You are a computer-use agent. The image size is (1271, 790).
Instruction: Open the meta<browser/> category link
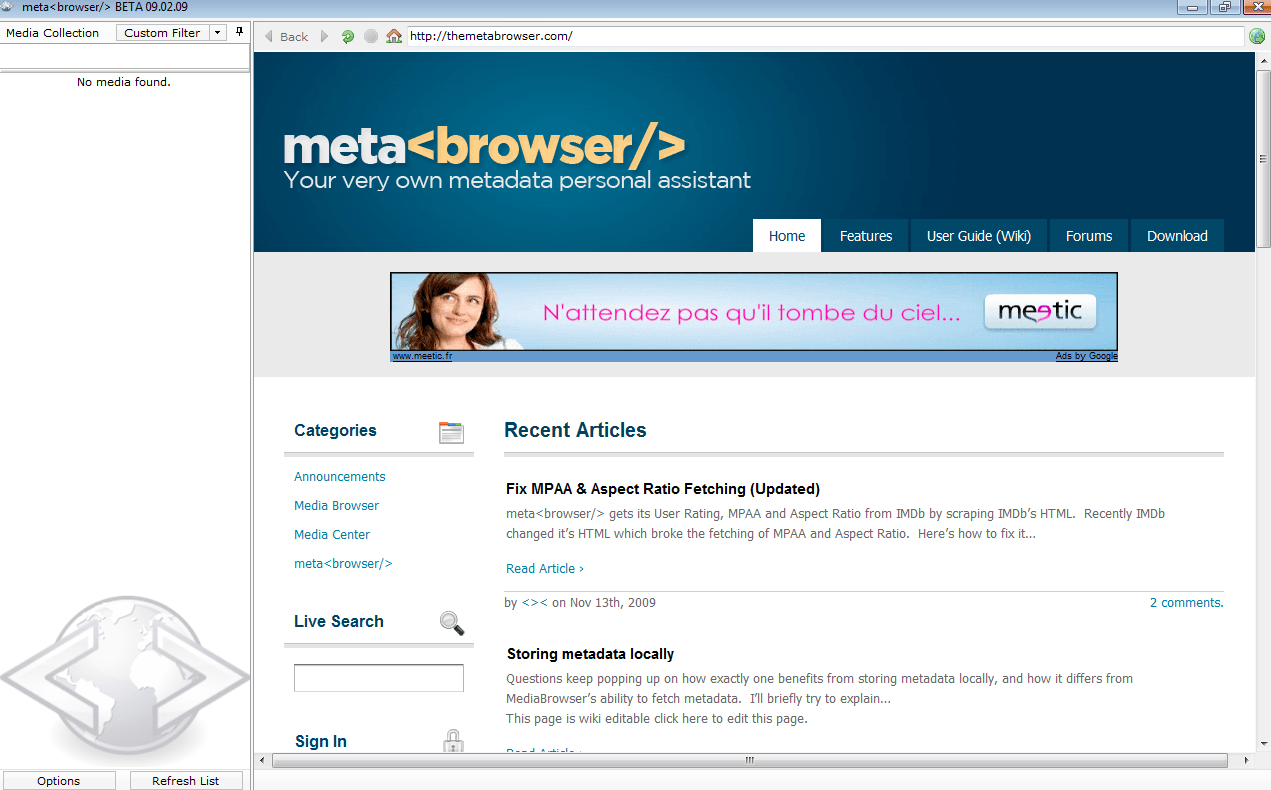(x=343, y=564)
